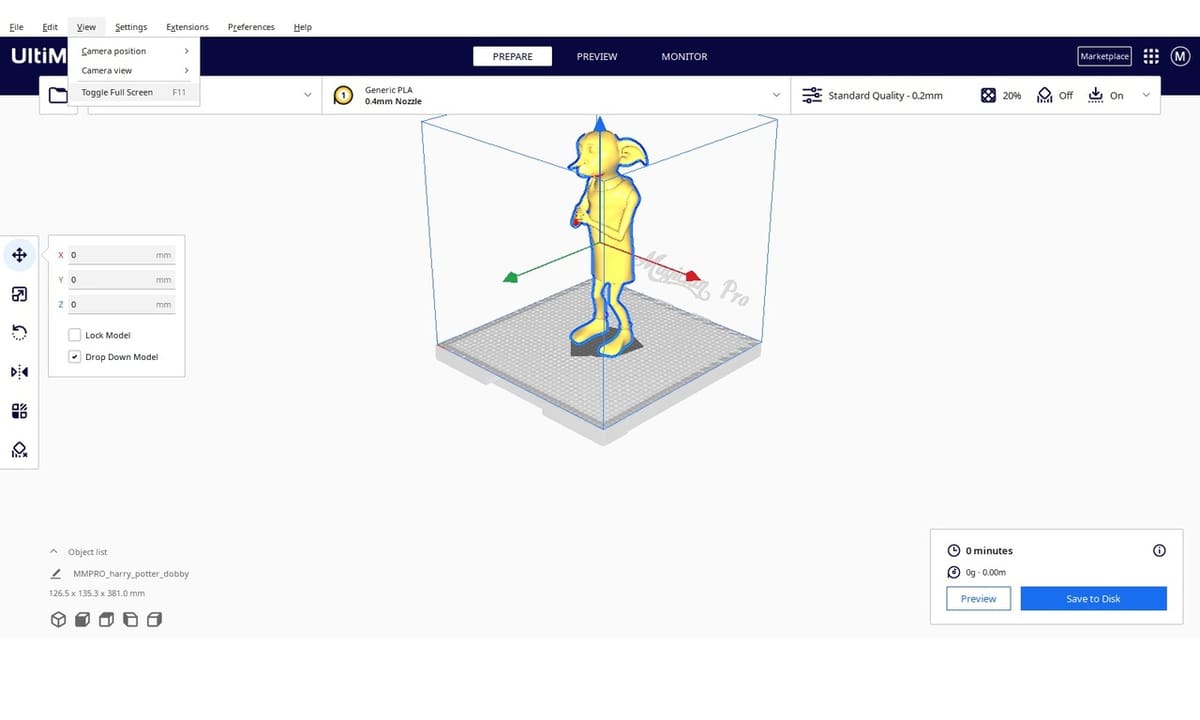The image size is (1200, 720).
Task: Click the Z position input field
Action: (121, 304)
